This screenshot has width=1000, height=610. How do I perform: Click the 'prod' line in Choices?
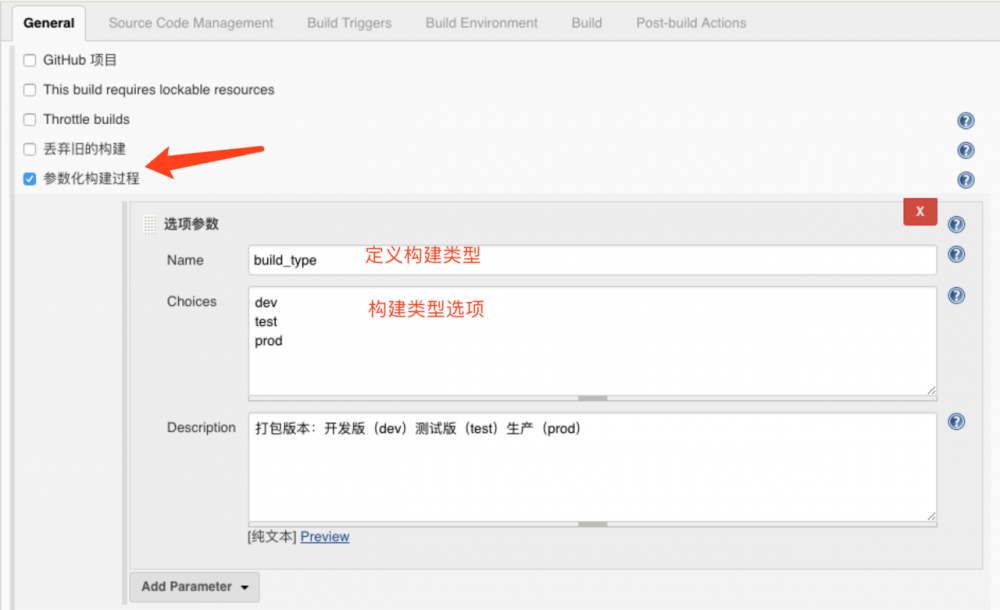(268, 341)
